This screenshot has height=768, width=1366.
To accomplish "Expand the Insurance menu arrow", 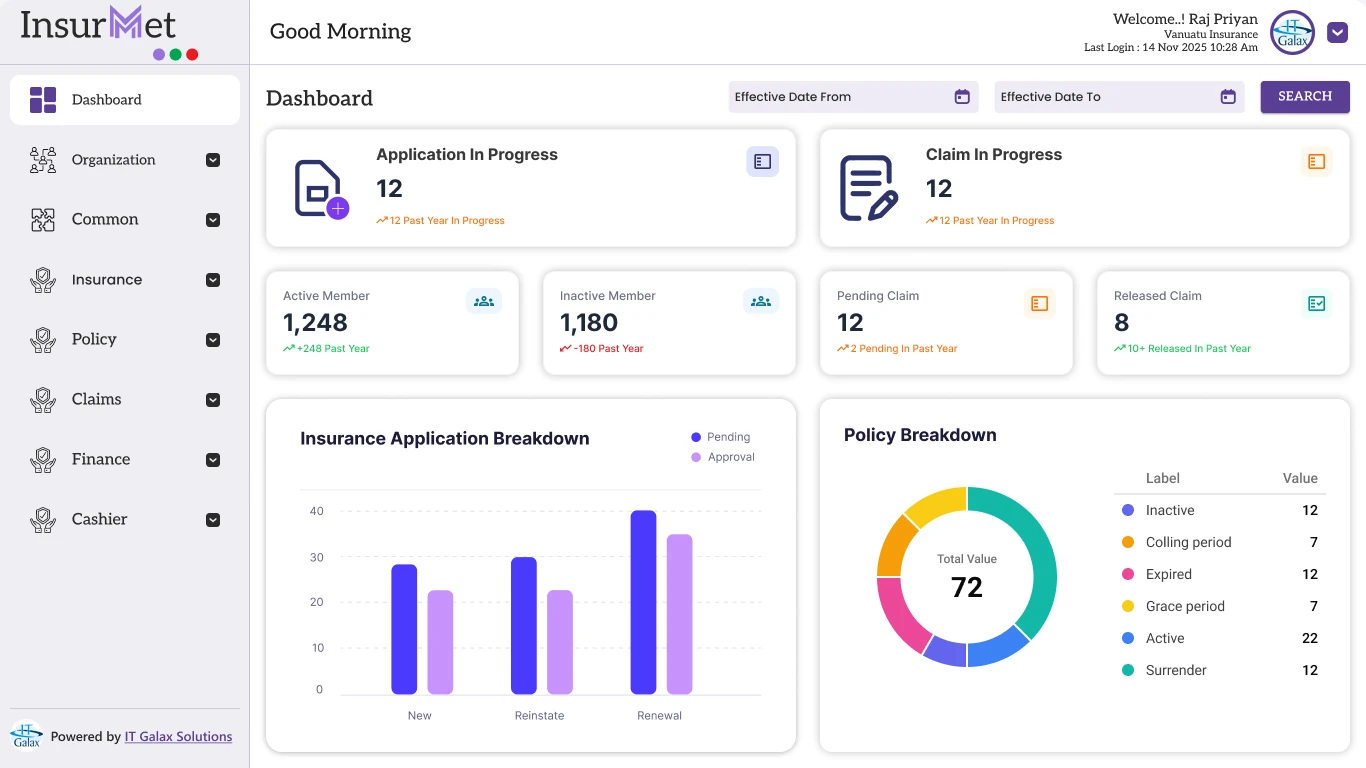I will click(x=213, y=280).
